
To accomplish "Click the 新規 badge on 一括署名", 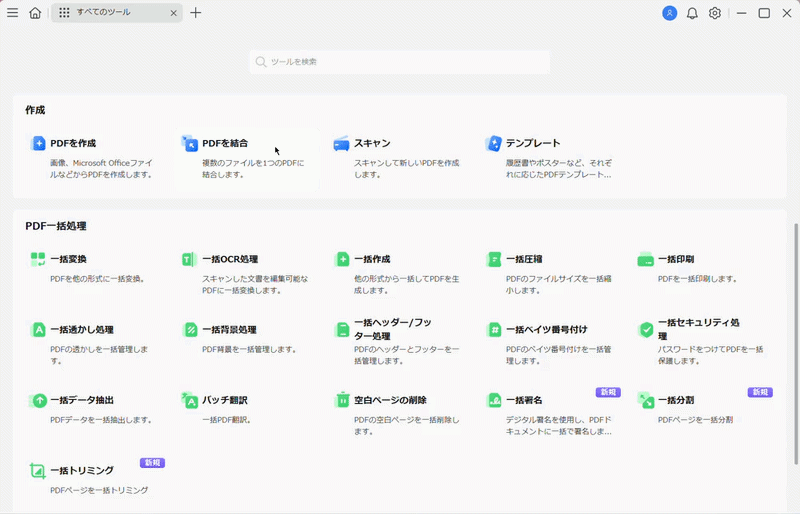I will 608,392.
